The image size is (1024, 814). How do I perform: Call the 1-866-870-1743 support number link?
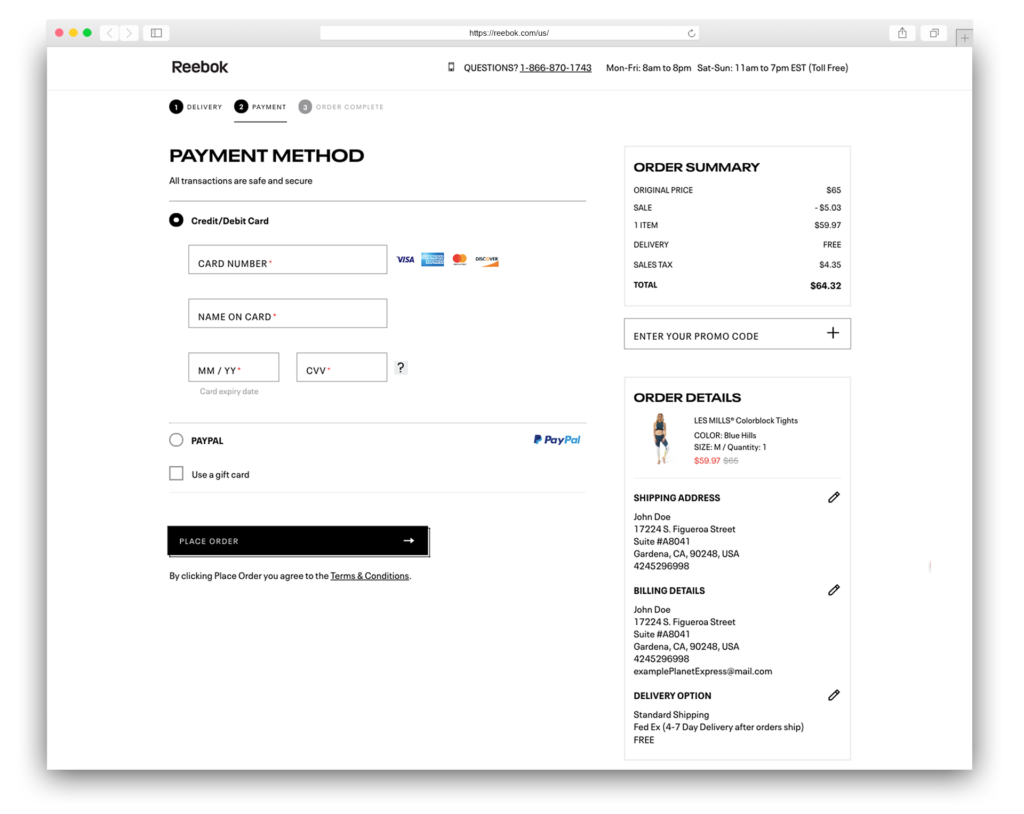pyautogui.click(x=556, y=68)
